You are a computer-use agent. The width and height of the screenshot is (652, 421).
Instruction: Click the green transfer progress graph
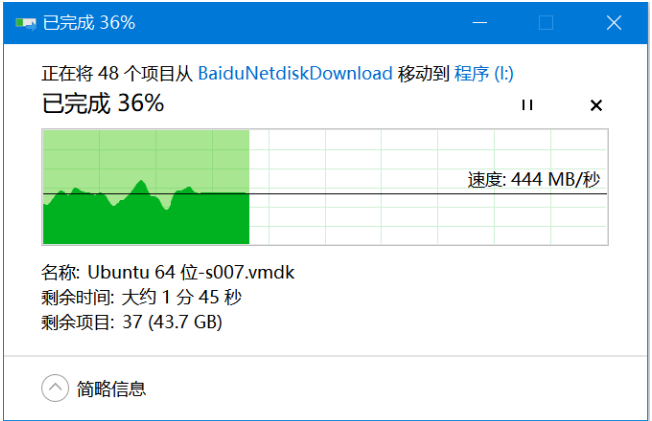[x=146, y=187]
